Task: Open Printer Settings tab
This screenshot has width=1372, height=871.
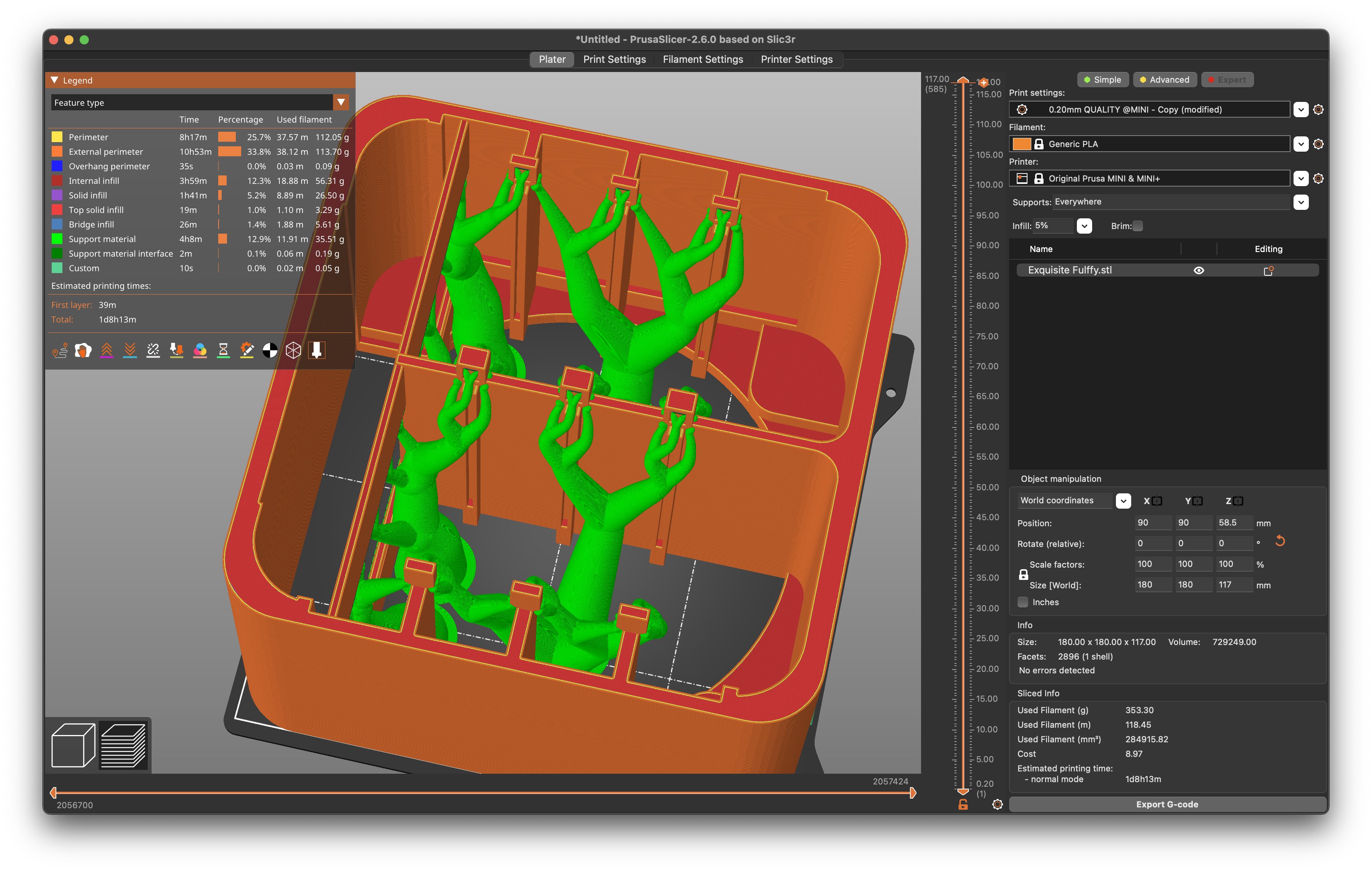Action: point(797,59)
